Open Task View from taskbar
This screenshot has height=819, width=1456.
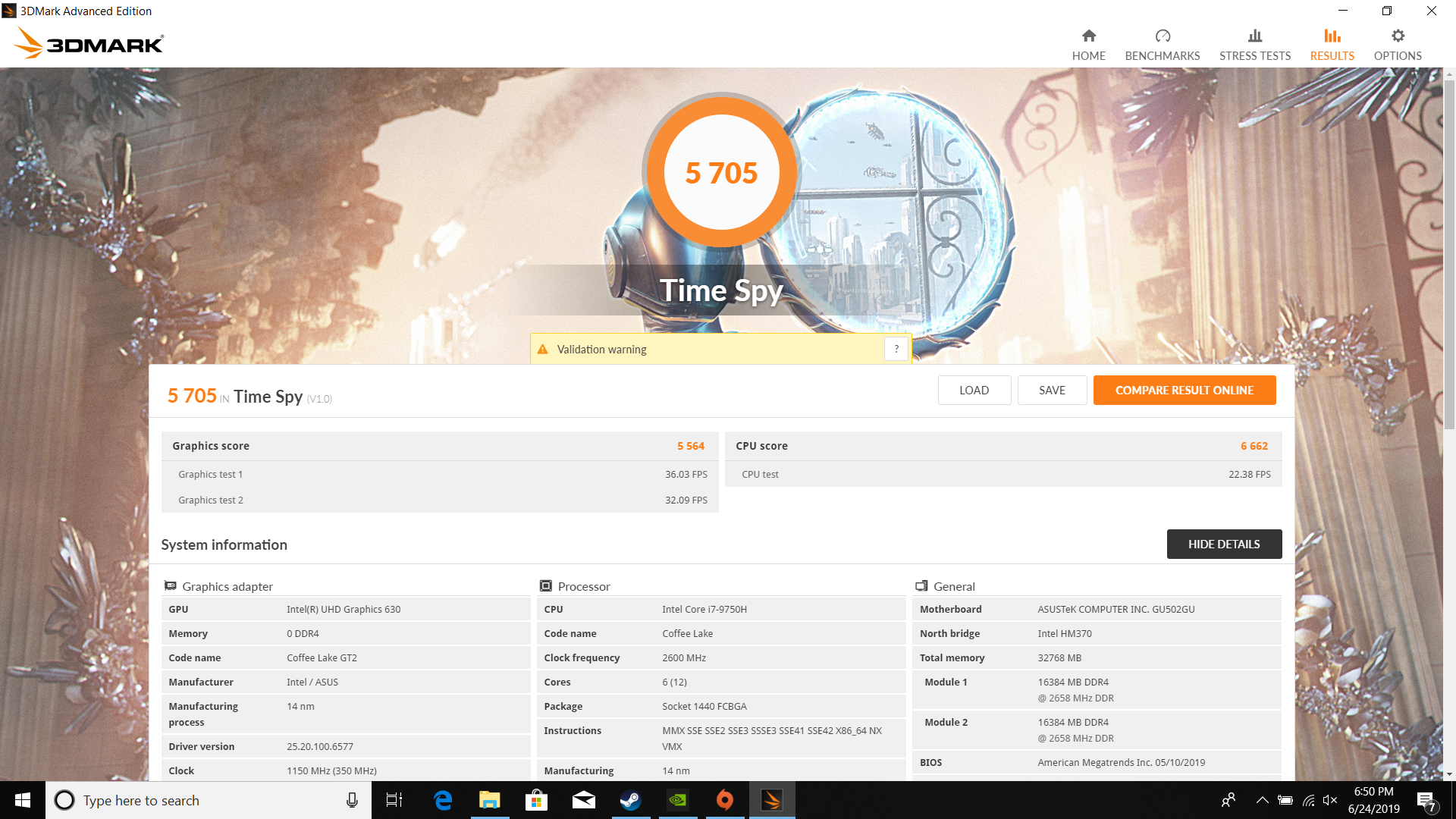coord(394,800)
